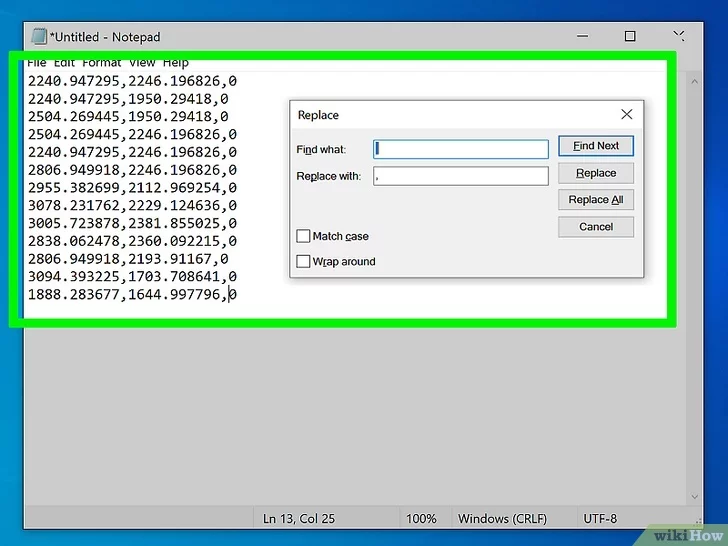Click line 2955.382699,2112.969254,0
This screenshot has height=546, width=728.
[132, 188]
